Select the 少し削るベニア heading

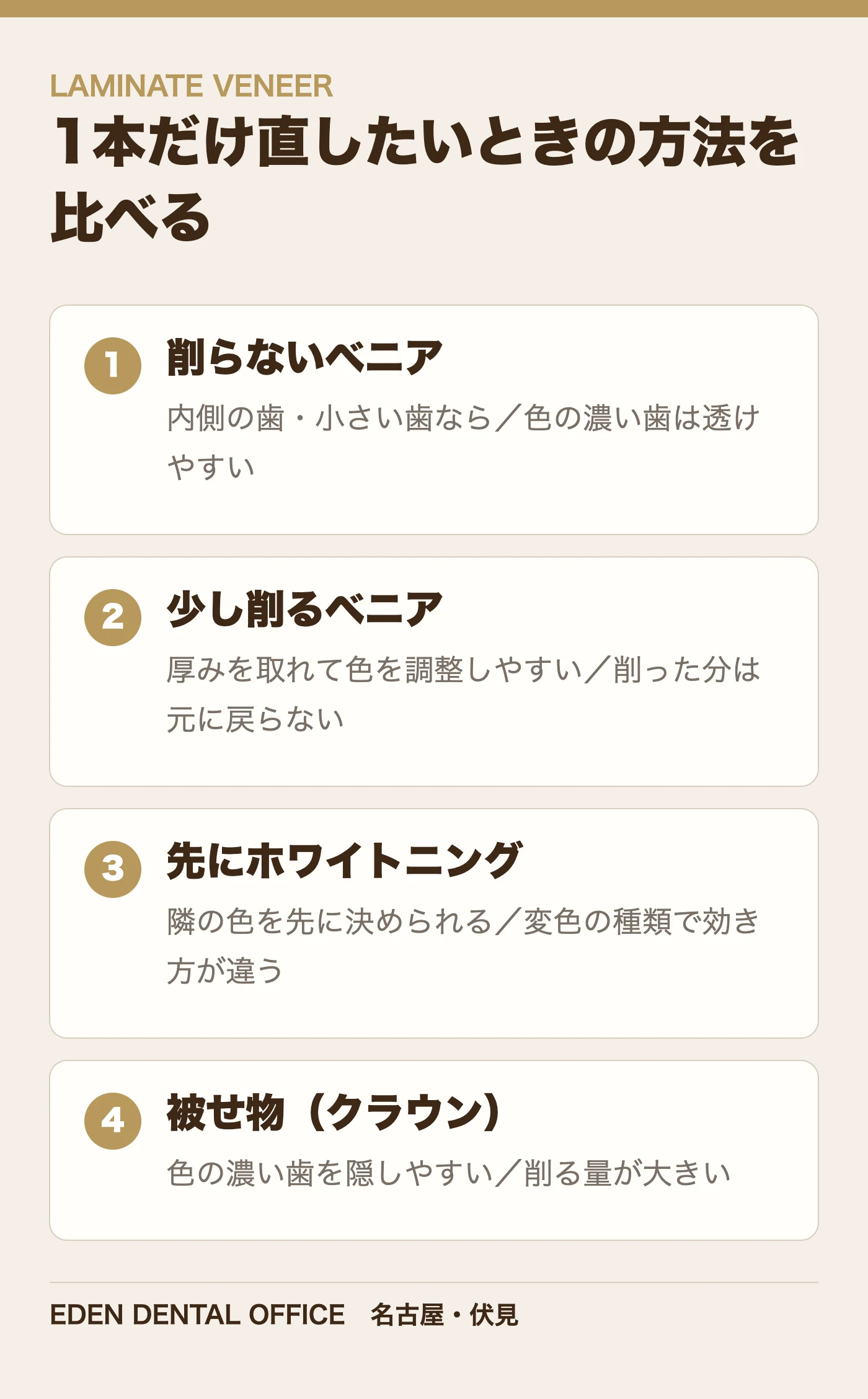click(x=304, y=610)
